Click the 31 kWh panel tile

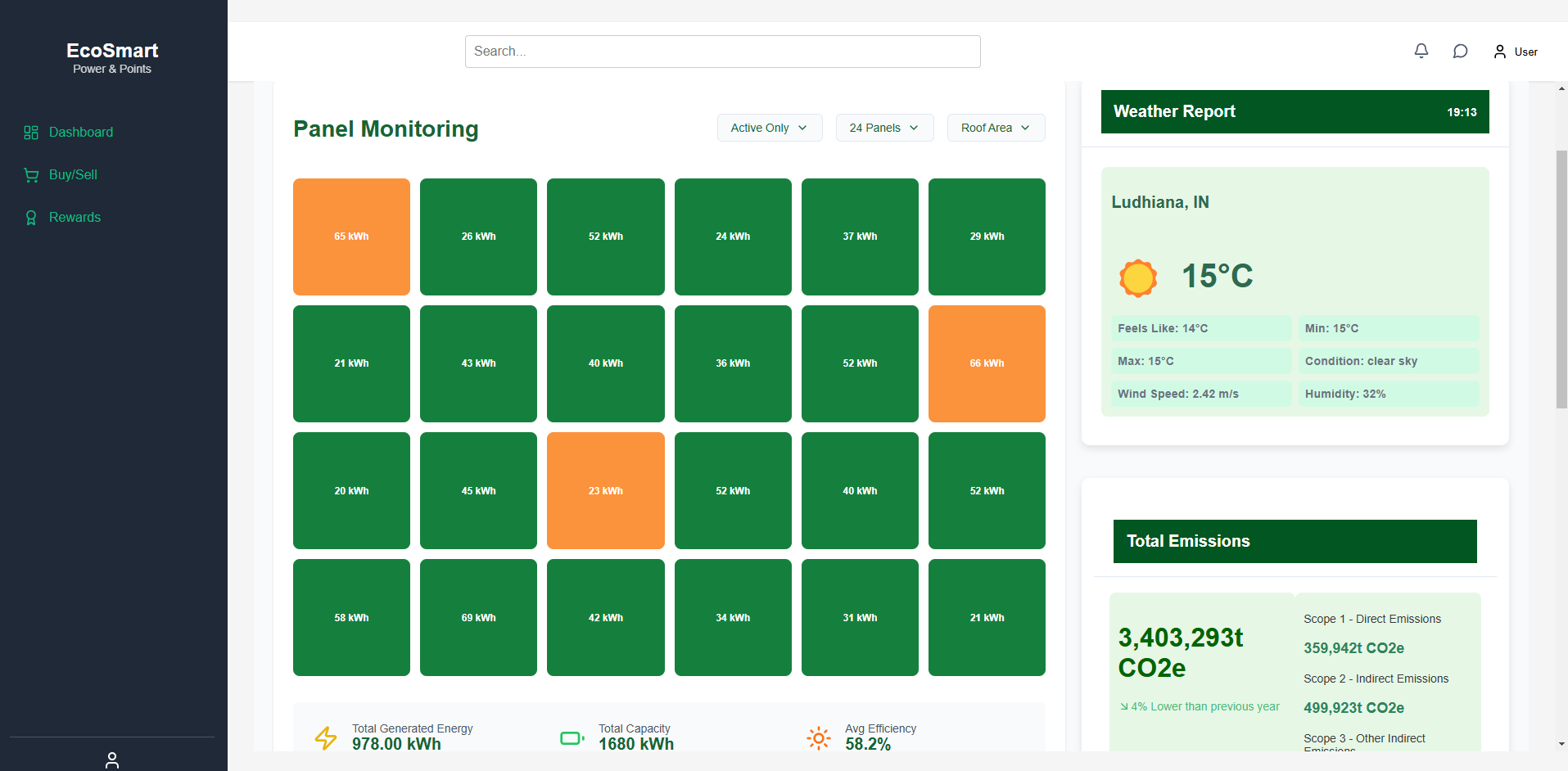(x=860, y=617)
